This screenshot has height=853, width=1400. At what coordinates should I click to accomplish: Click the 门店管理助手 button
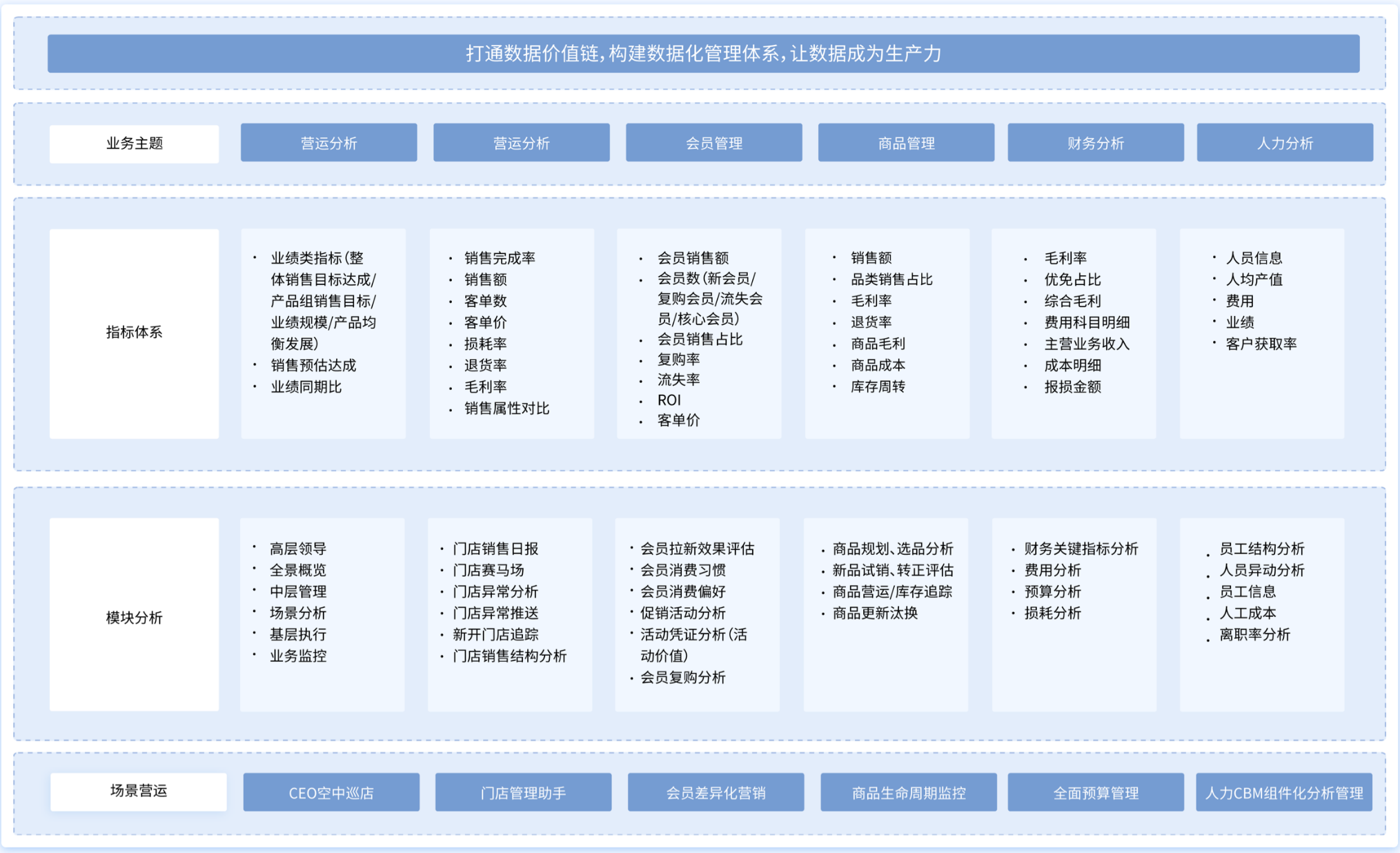[x=523, y=792]
